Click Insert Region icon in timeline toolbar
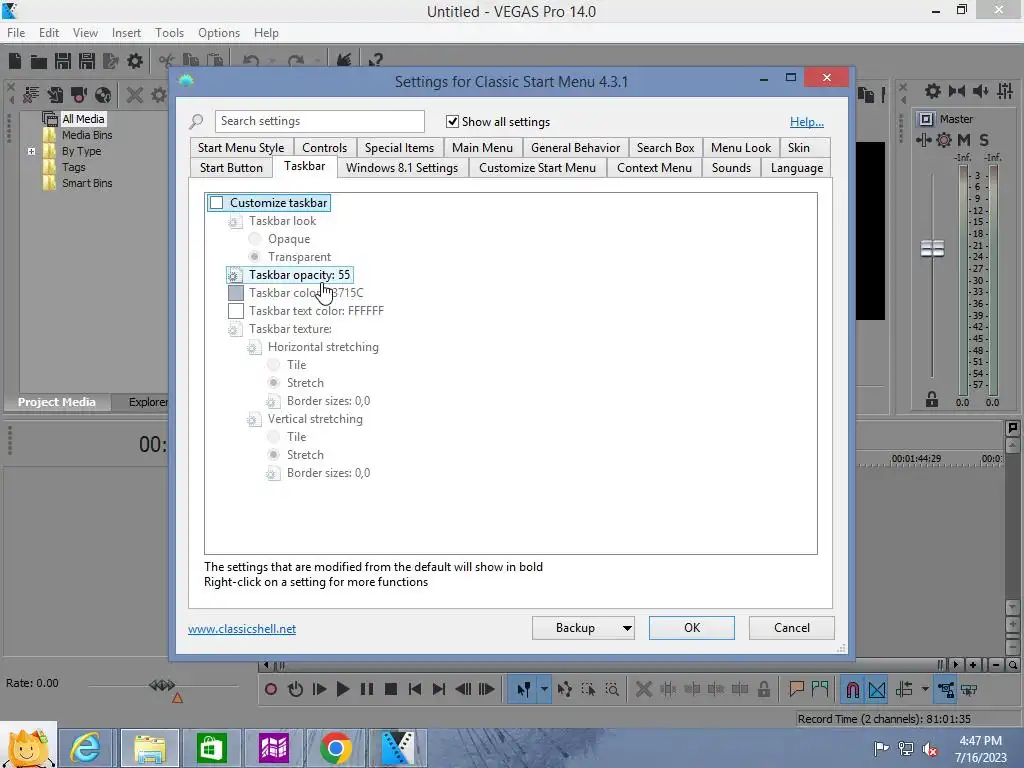 (x=820, y=690)
